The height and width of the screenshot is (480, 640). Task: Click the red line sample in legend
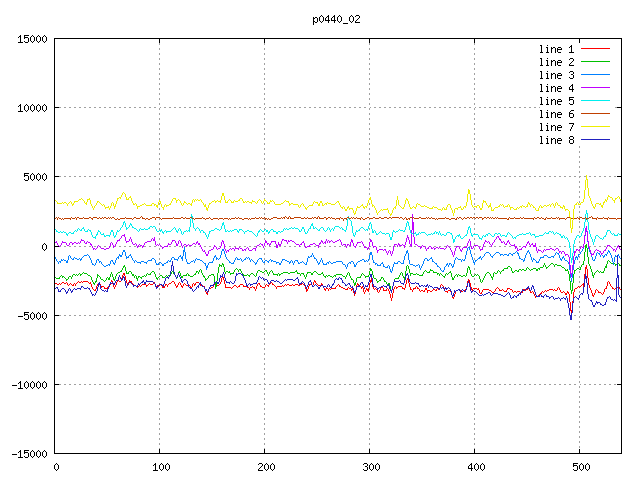596,49
